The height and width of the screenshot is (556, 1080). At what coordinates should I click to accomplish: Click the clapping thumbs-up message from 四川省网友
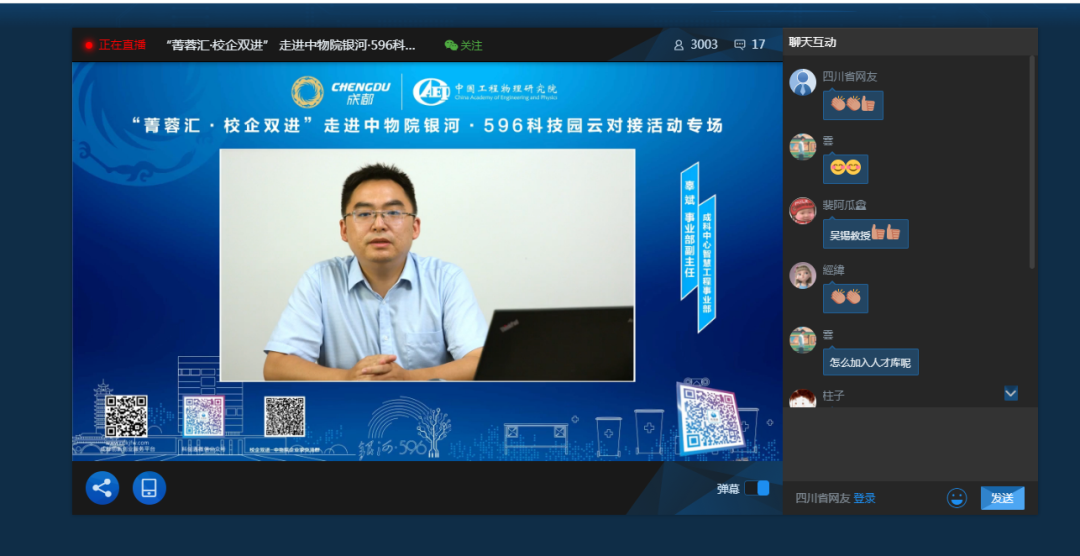click(x=853, y=105)
